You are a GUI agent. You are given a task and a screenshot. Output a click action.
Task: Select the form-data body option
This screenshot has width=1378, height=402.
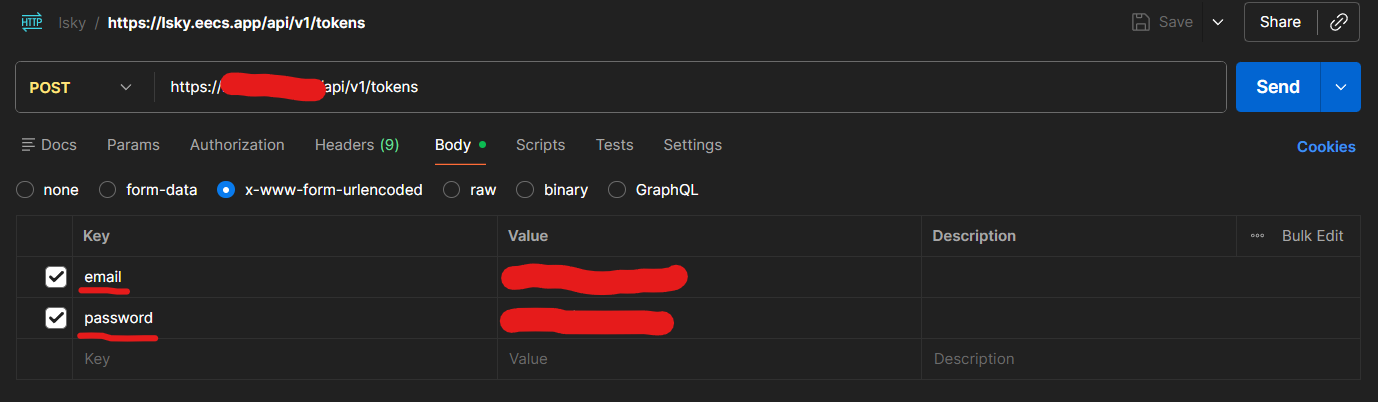(108, 189)
